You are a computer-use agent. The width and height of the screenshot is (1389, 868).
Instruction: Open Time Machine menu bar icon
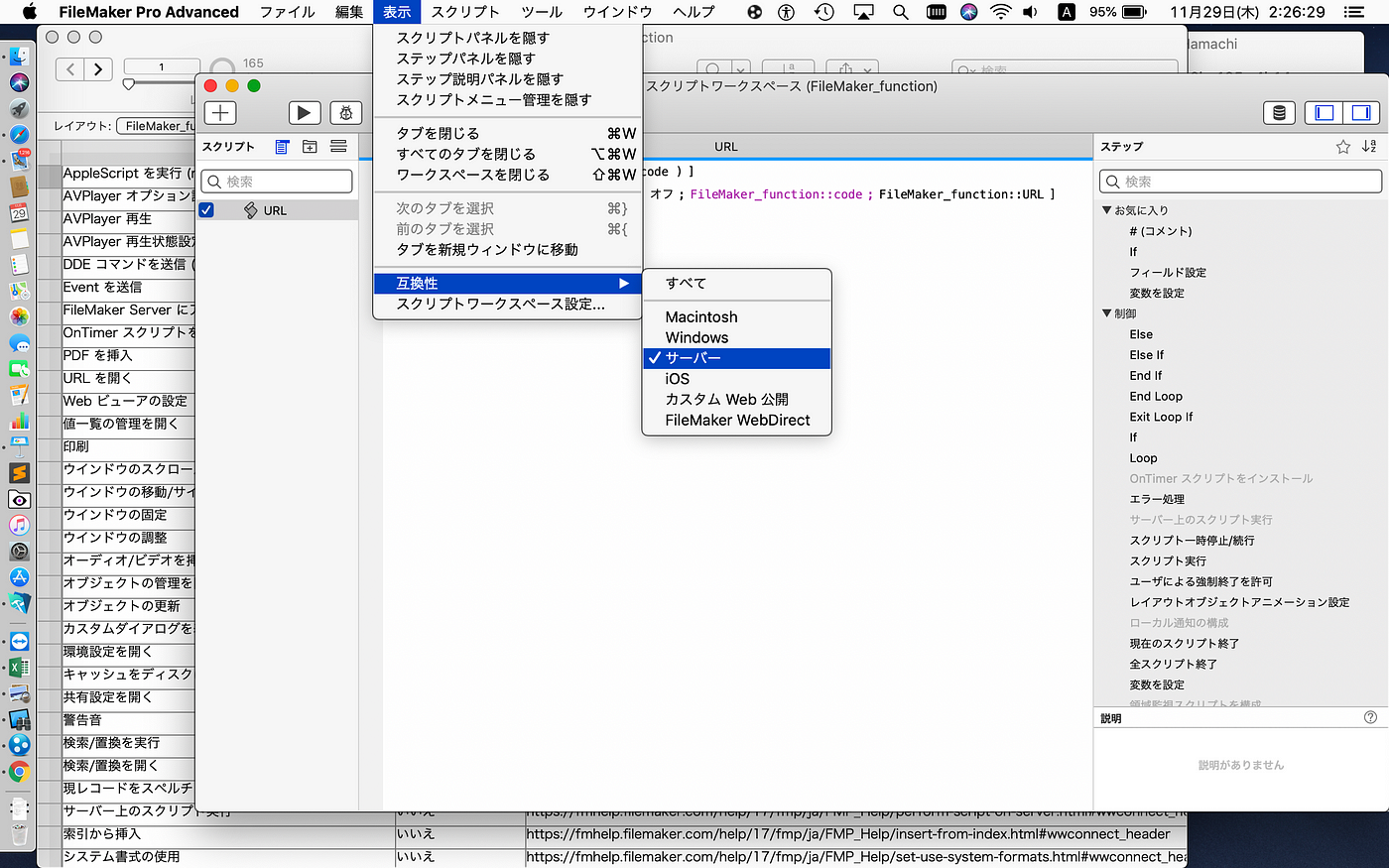[824, 12]
